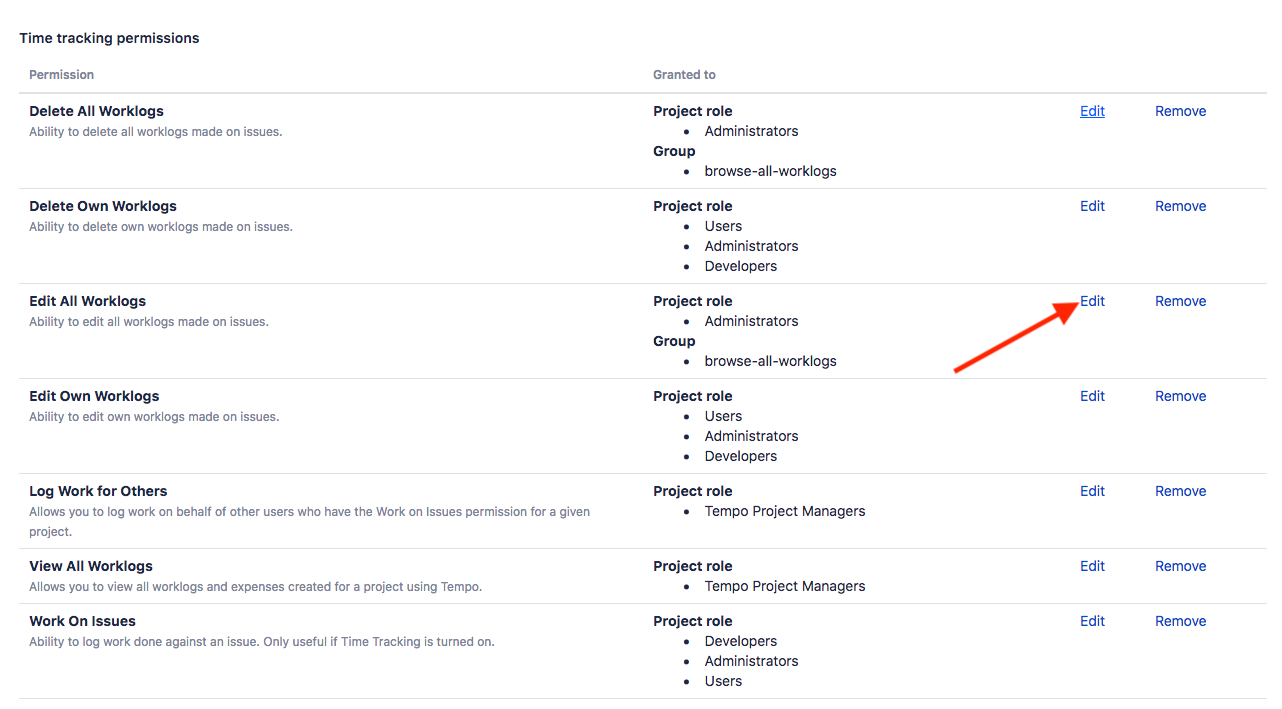This screenshot has height=709, width=1282.
Task: Edit the Delete All Worklogs permission
Action: [1092, 111]
